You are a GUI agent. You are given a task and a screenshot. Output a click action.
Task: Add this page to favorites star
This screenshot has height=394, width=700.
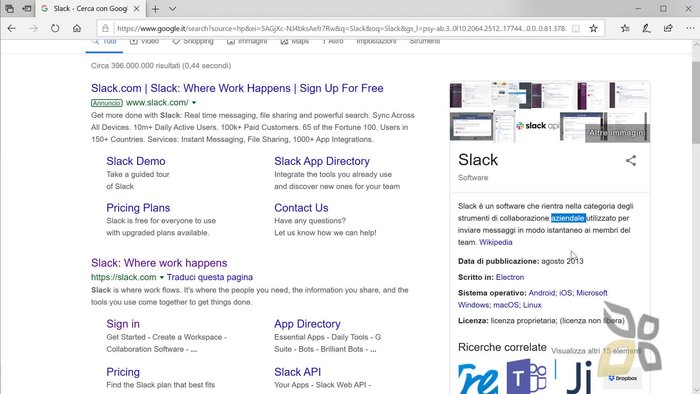coord(593,29)
